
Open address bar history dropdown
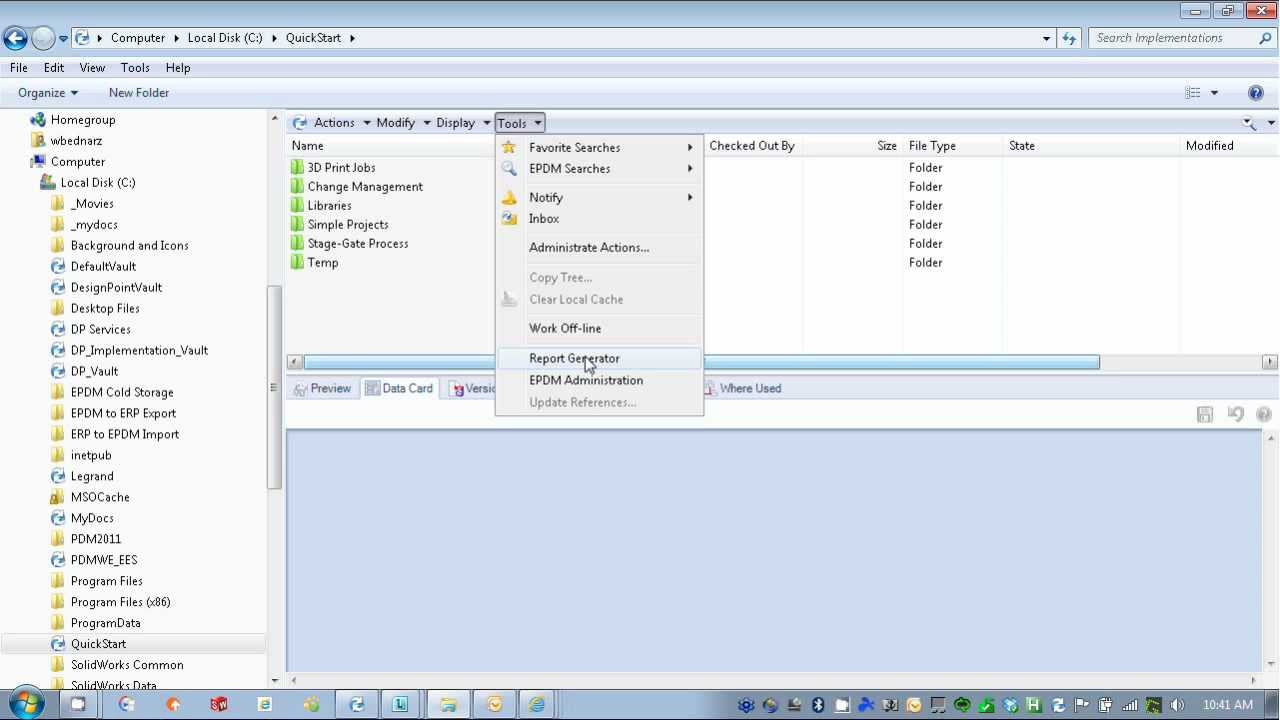[1046, 38]
